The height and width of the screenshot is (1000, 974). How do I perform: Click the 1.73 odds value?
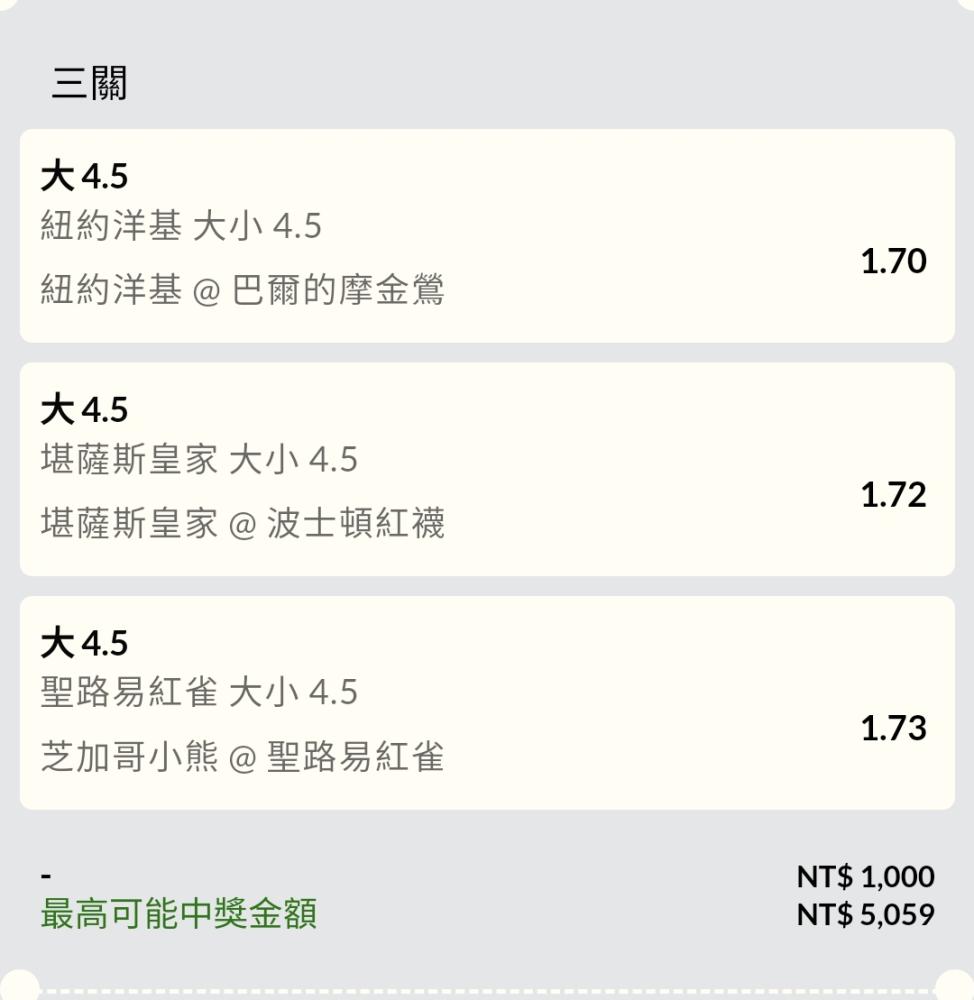[893, 728]
